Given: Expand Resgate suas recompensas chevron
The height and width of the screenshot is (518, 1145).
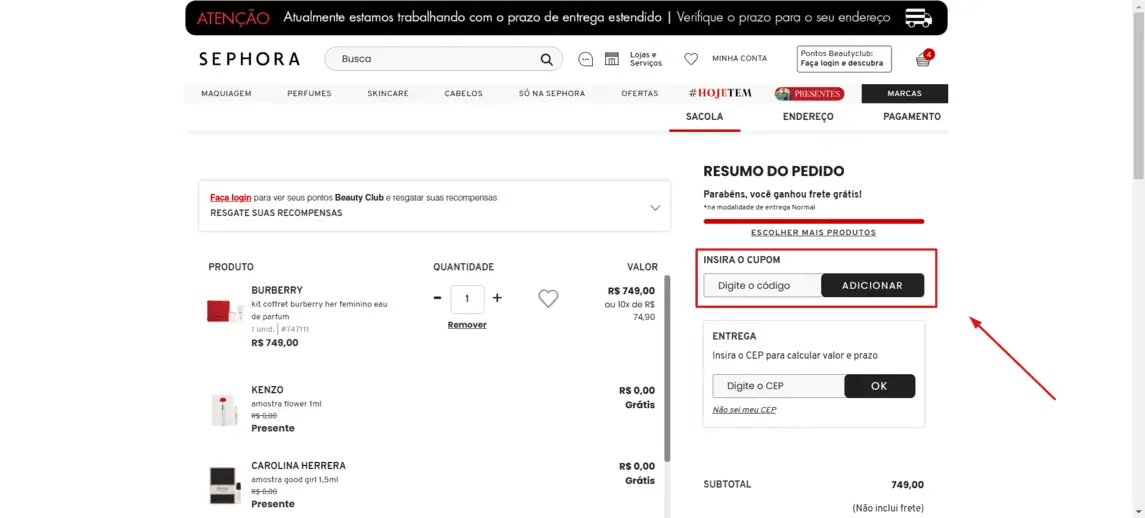Looking at the screenshot, I should click(x=655, y=207).
